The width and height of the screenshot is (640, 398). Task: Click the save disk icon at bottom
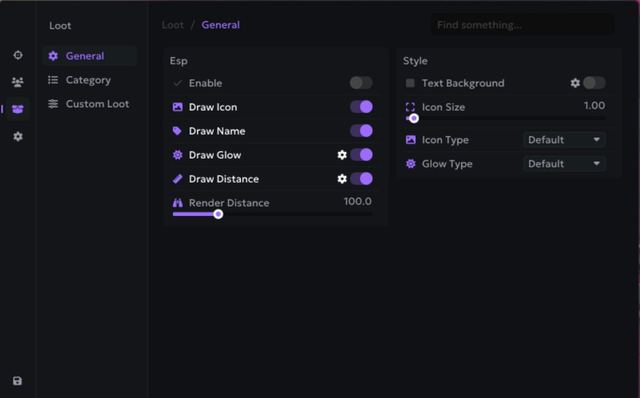(x=17, y=381)
